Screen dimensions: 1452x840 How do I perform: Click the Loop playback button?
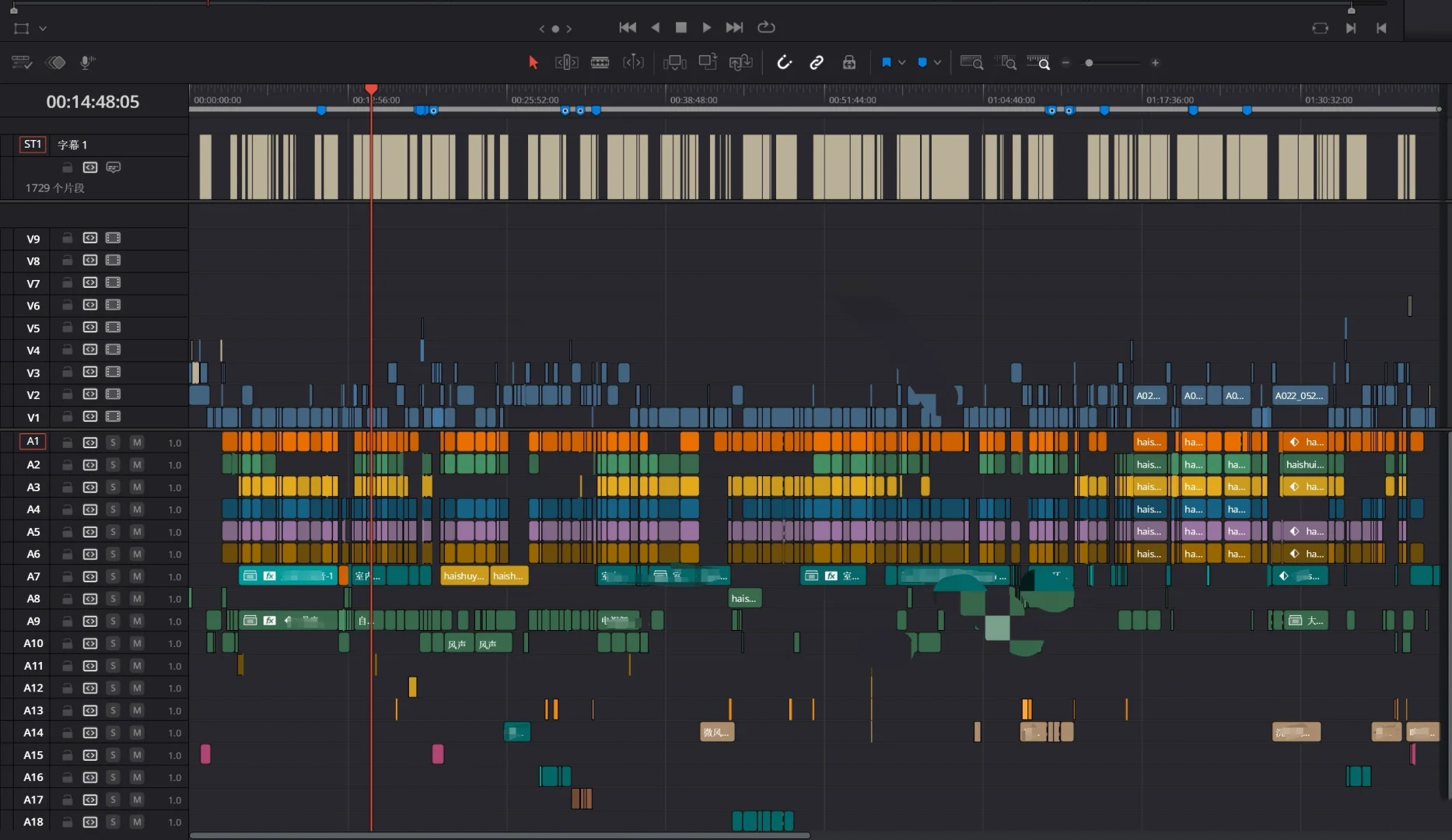[766, 27]
